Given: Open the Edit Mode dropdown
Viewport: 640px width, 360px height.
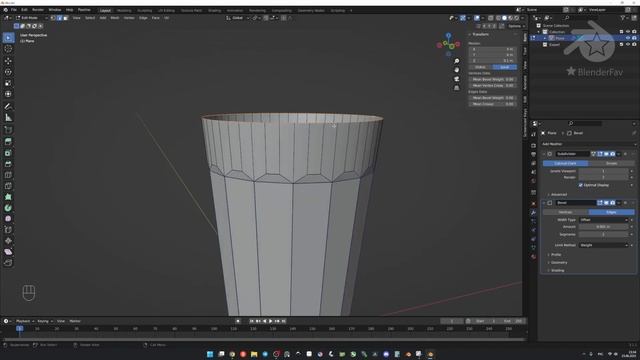Looking at the screenshot, I should 32,18.
